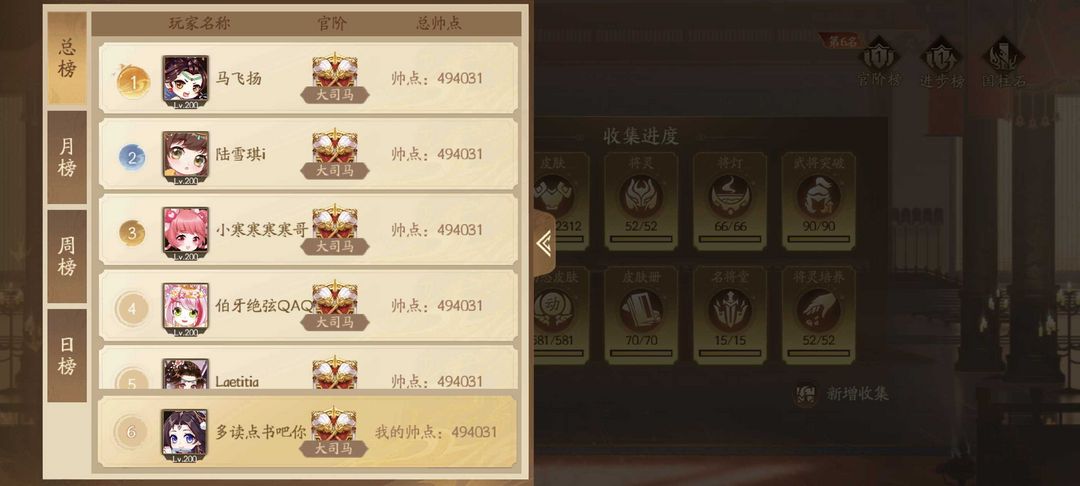This screenshot has width=1080, height=486.
Task: Open the 皮肤册 collection icon
Action: tap(641, 315)
